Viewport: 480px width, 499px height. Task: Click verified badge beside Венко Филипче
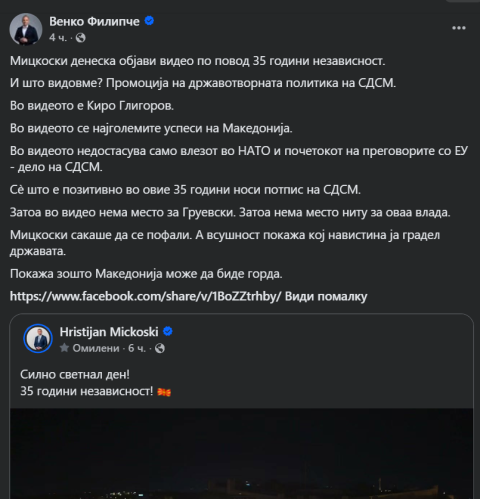(149, 21)
